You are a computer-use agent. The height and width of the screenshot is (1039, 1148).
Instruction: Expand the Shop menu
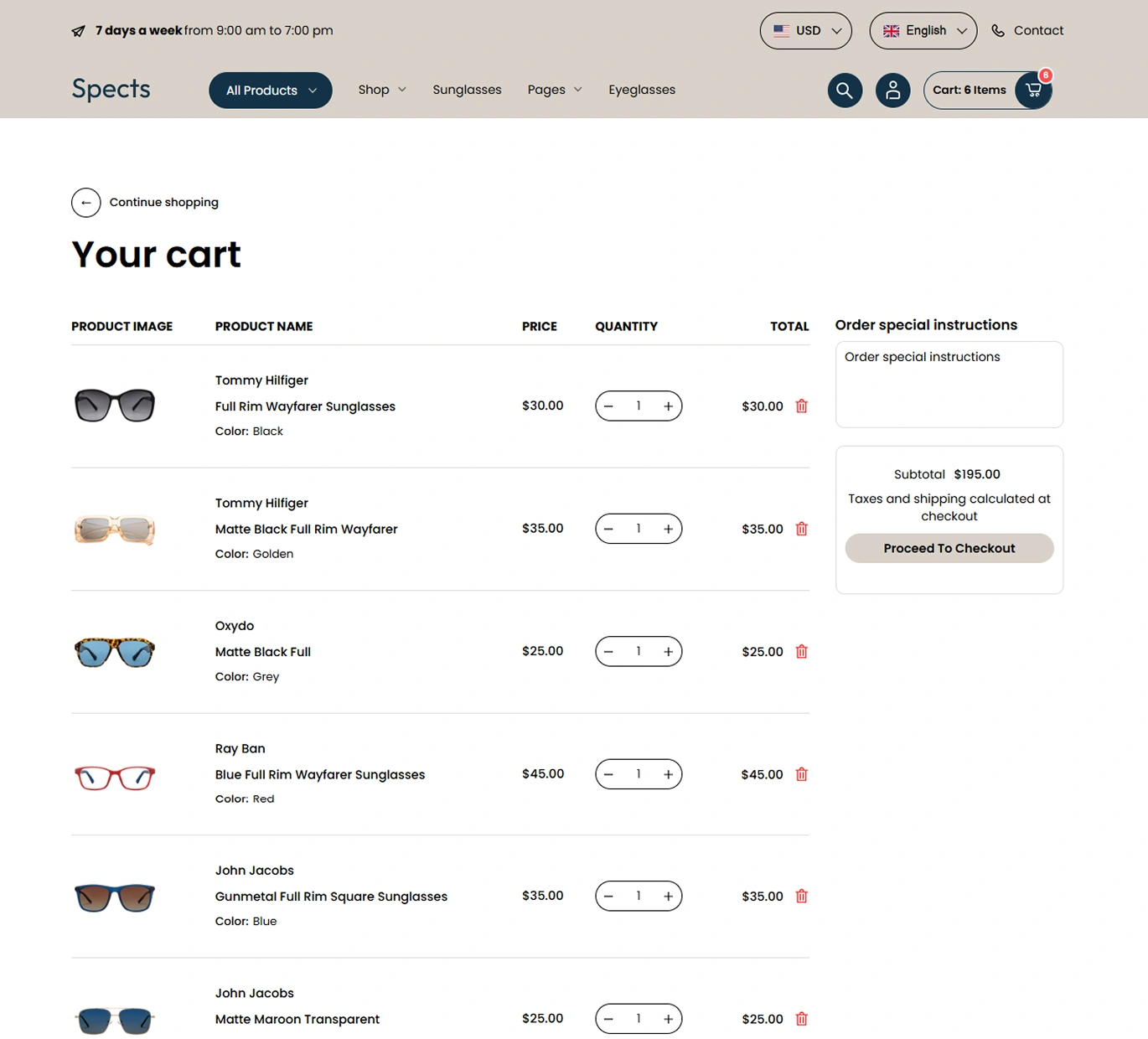[x=382, y=90]
